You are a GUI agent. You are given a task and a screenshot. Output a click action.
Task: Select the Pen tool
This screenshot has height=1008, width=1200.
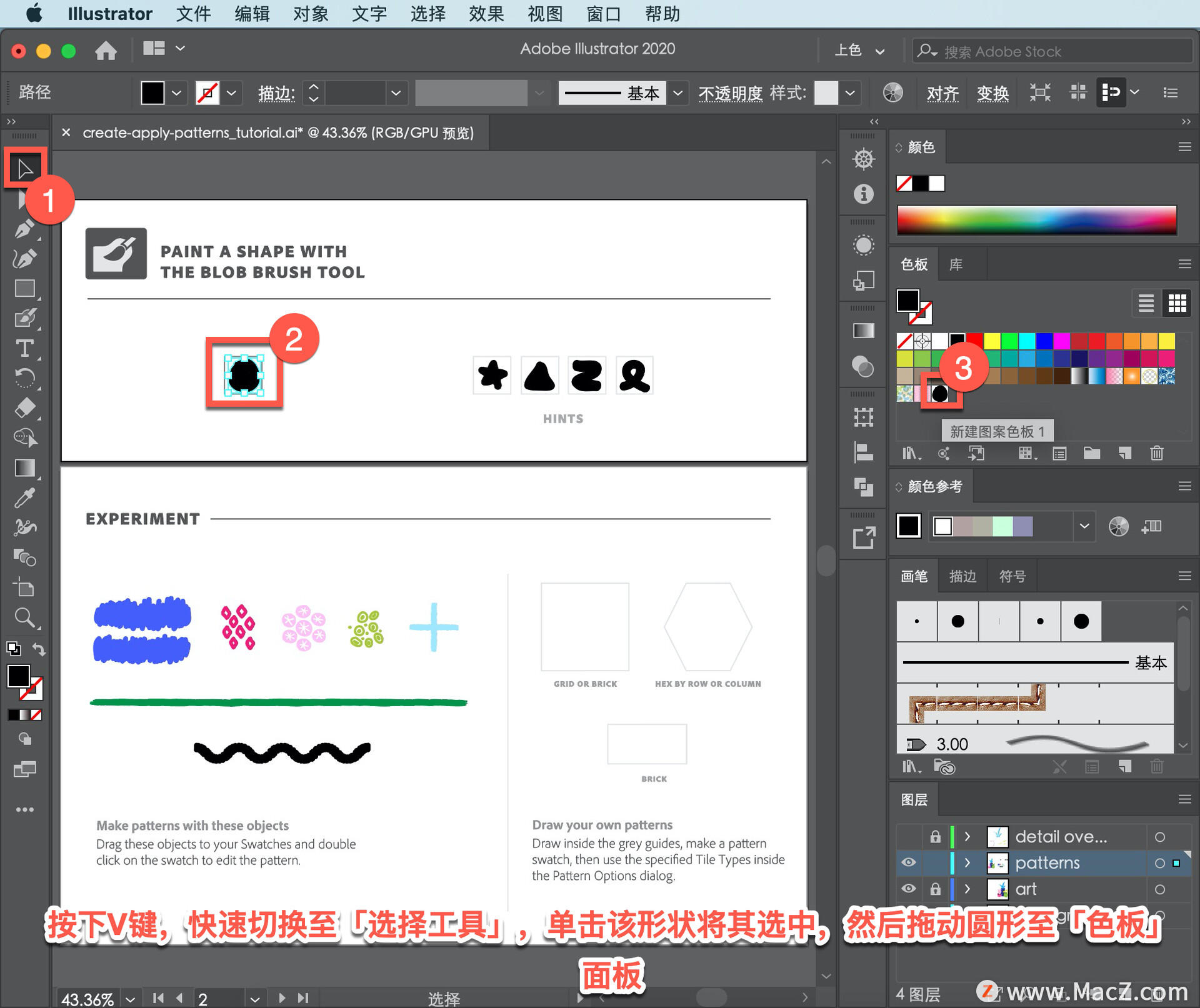click(24, 229)
